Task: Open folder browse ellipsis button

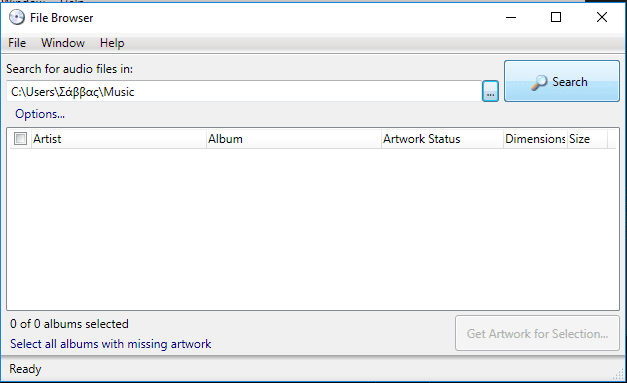Action: point(490,91)
